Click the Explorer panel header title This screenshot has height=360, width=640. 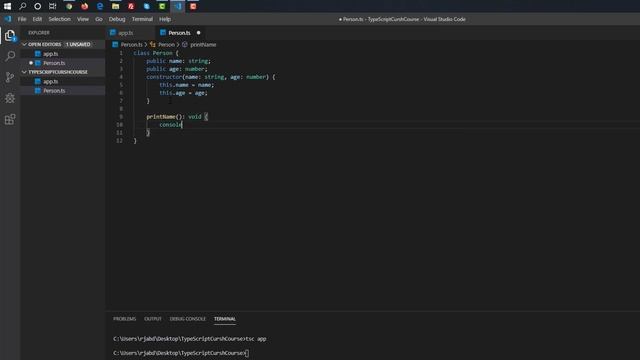click(39, 33)
